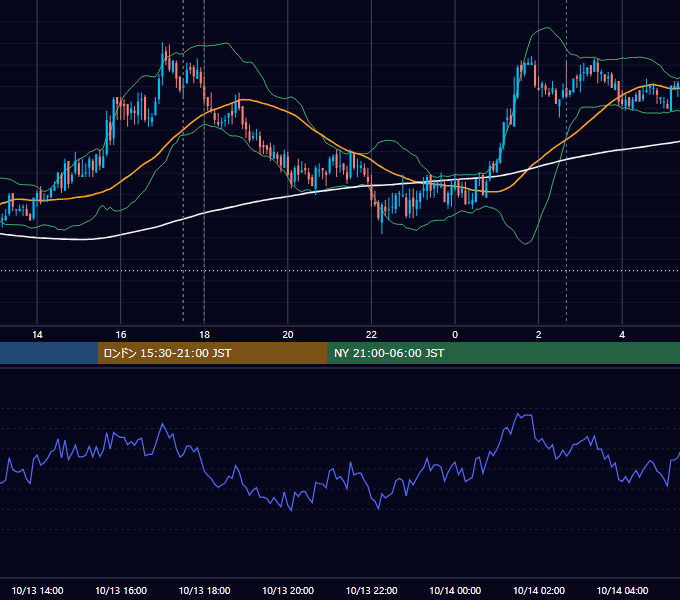Click the blue session bar before London
This screenshot has height=600, width=680.
(x=49, y=353)
